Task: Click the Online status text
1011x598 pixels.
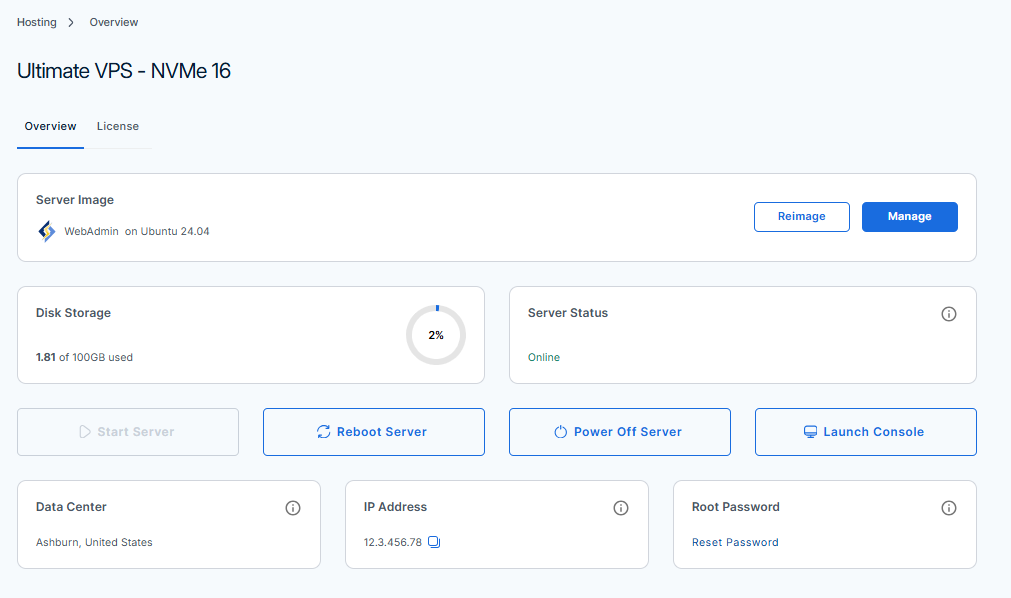Action: click(x=544, y=357)
